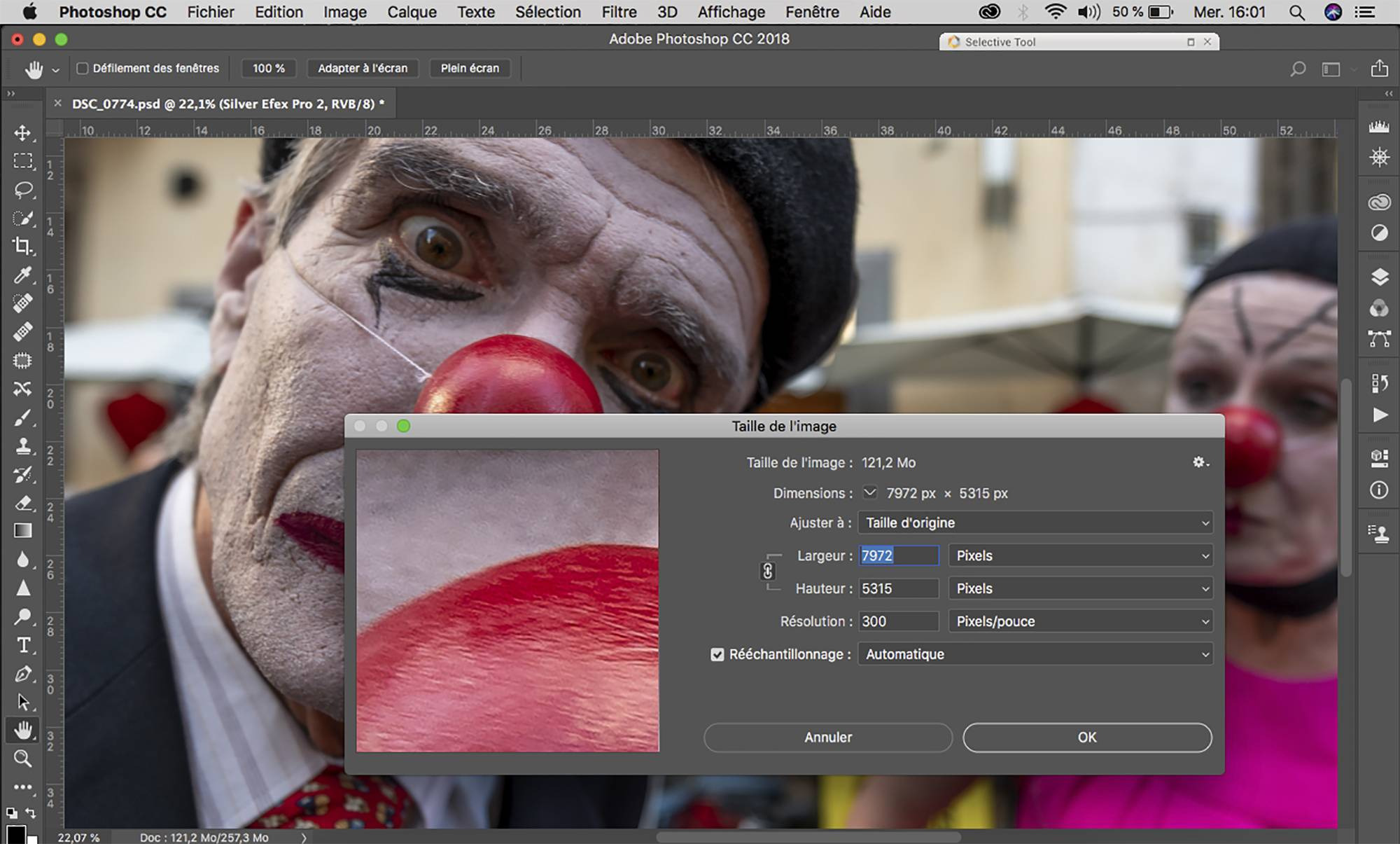Click the Plein écran button
Image resolution: width=1400 pixels, height=844 pixels.
[470, 68]
